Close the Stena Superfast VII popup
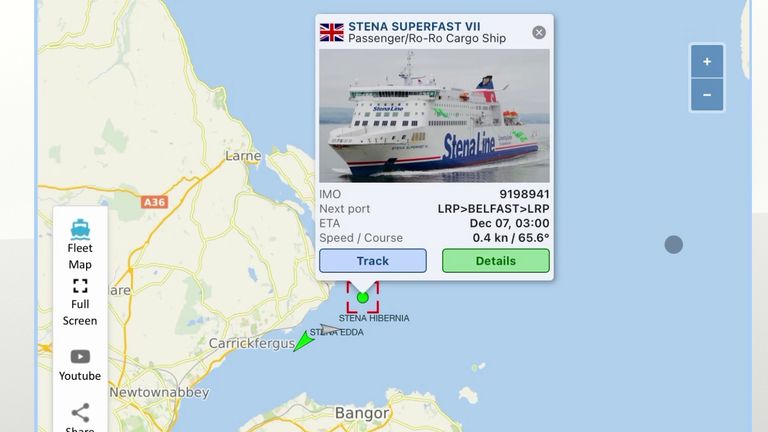768x432 pixels. pyautogui.click(x=539, y=32)
